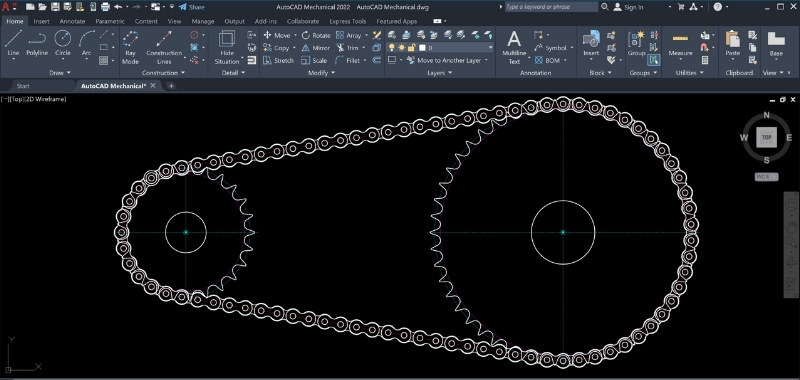
Task: Expand the Detail panel dropdown
Action: tap(233, 73)
